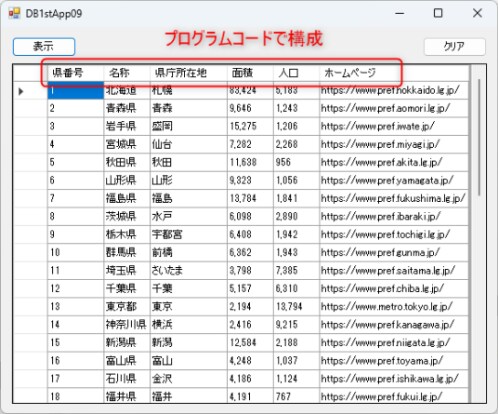Click the capital cell 金沢
This screenshot has height=414, width=498.
189,378
